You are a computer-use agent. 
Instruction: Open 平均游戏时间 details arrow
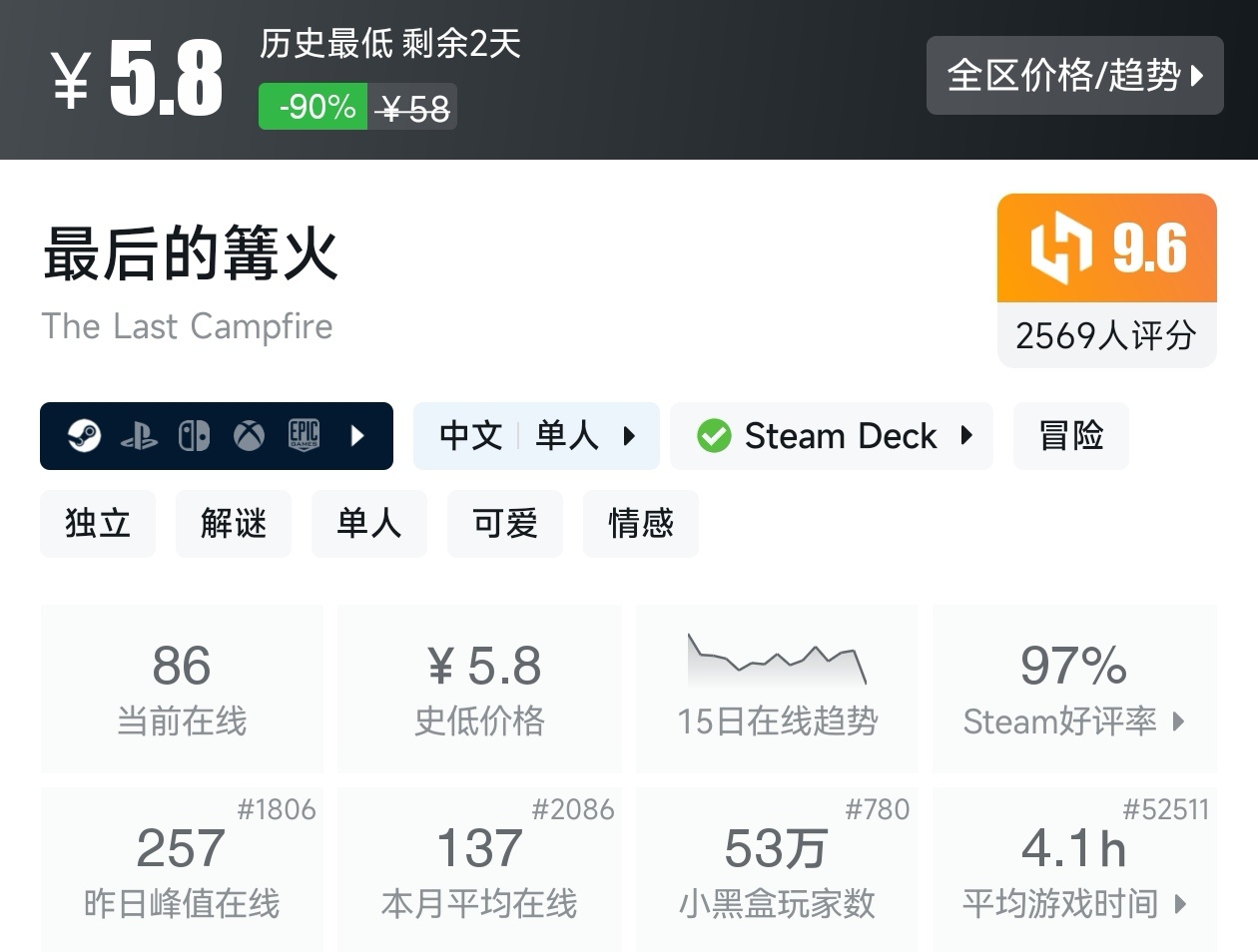(x=1181, y=904)
